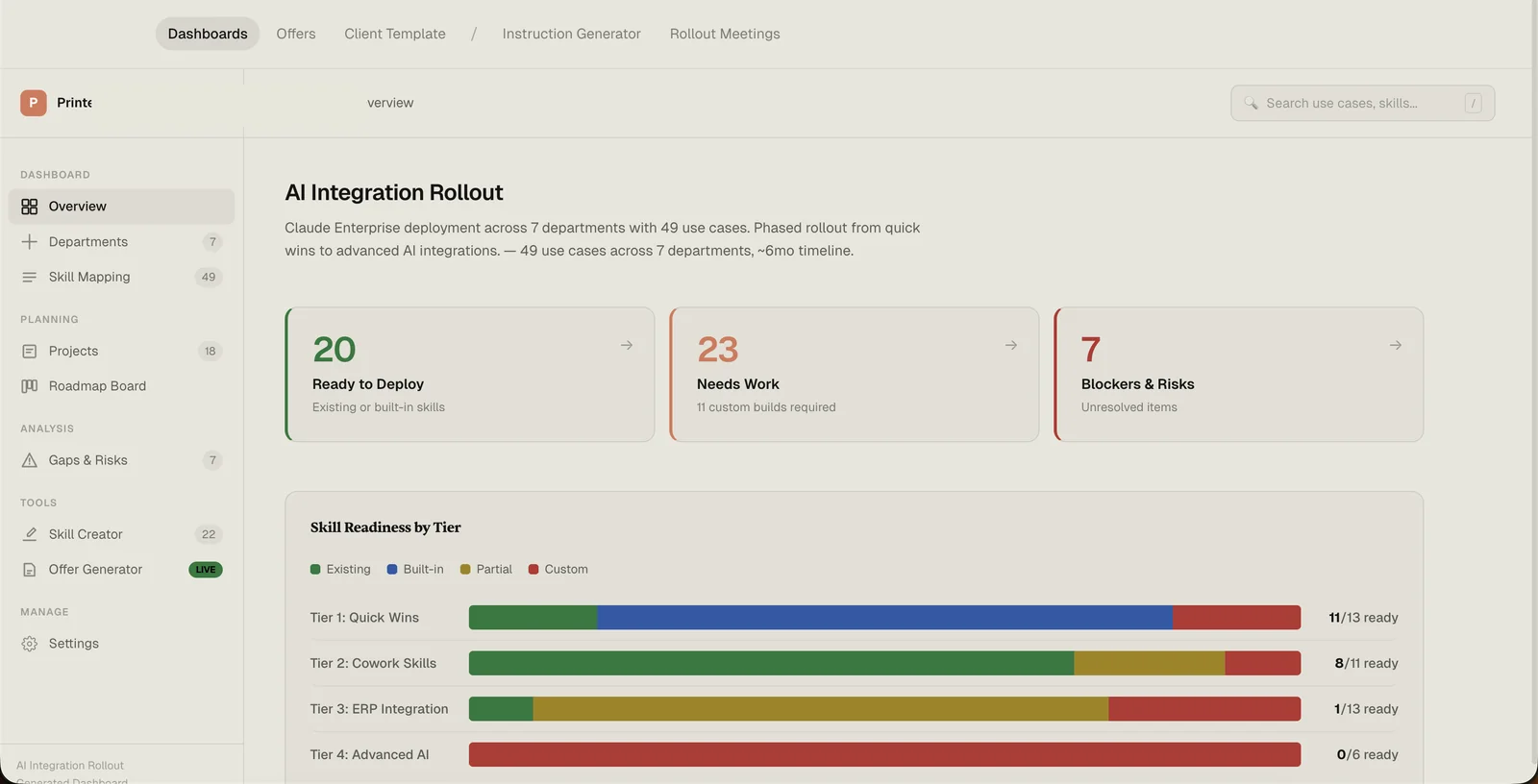Click arrow on Needs Work card
Image resolution: width=1538 pixels, height=784 pixels.
point(1011,345)
